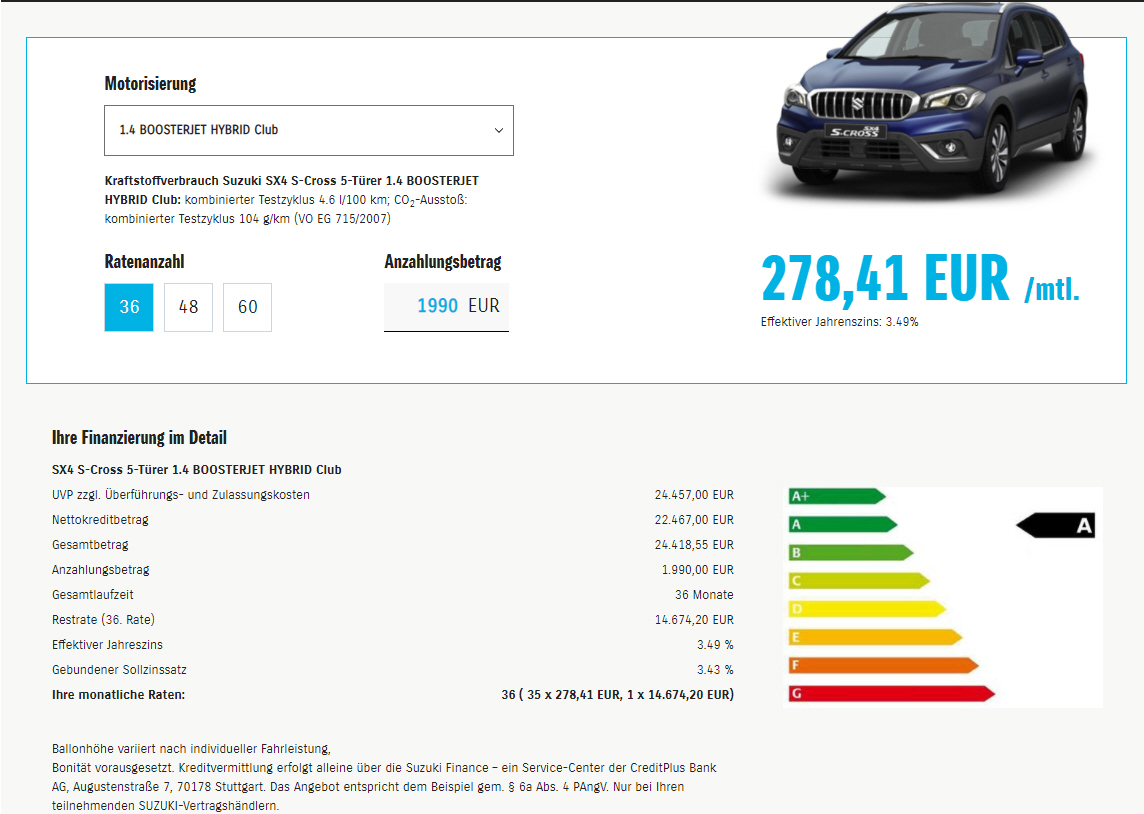
Task: Click the UVP zzgl. Überführungs- row label
Action: (x=181, y=495)
